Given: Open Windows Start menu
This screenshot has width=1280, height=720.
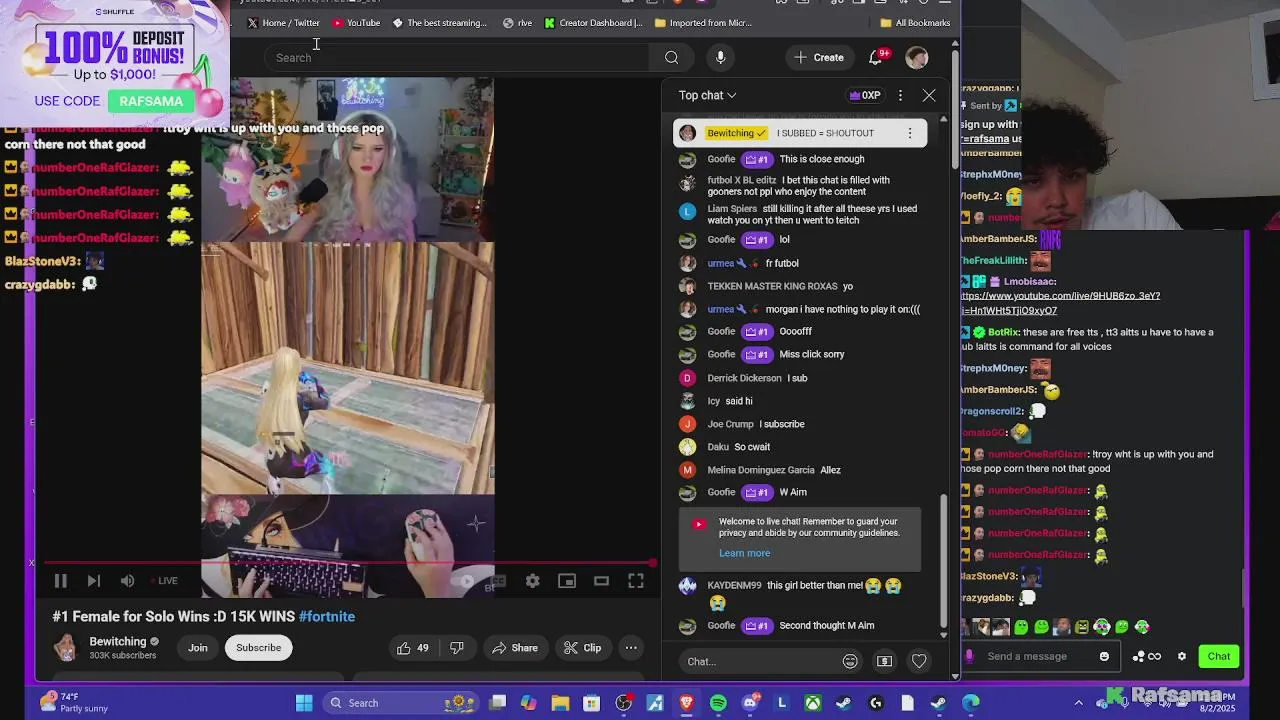Looking at the screenshot, I should point(304,703).
